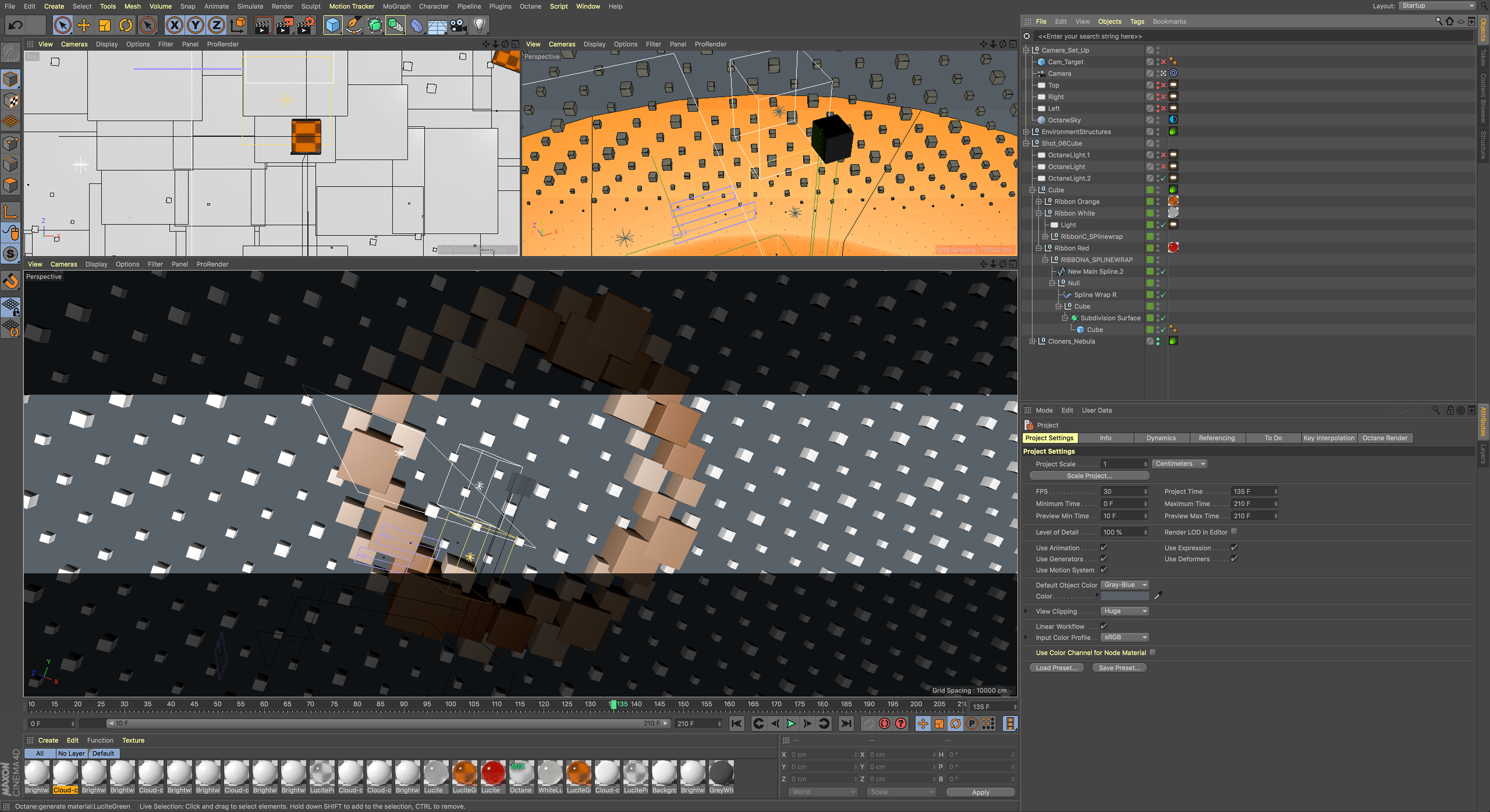Image resolution: width=1490 pixels, height=812 pixels.
Task: Toggle the Linear Workflow checkbox
Action: tap(1104, 626)
